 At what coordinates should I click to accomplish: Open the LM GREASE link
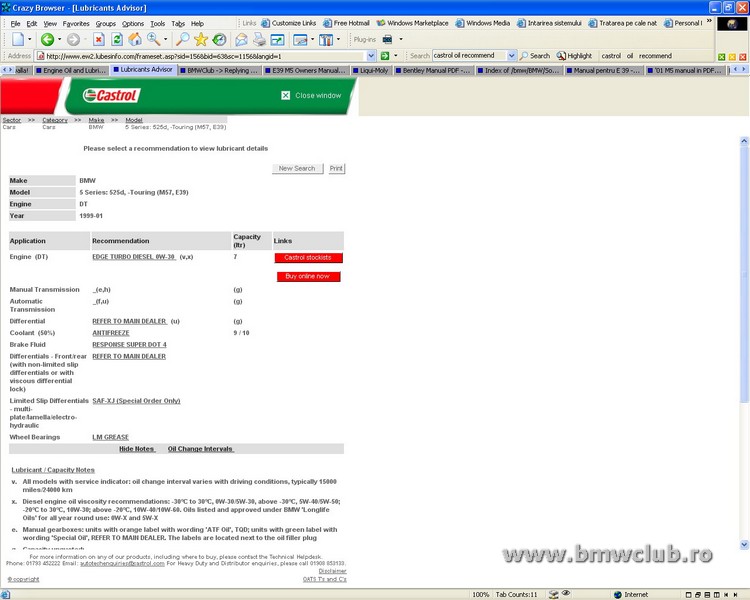tap(110, 437)
